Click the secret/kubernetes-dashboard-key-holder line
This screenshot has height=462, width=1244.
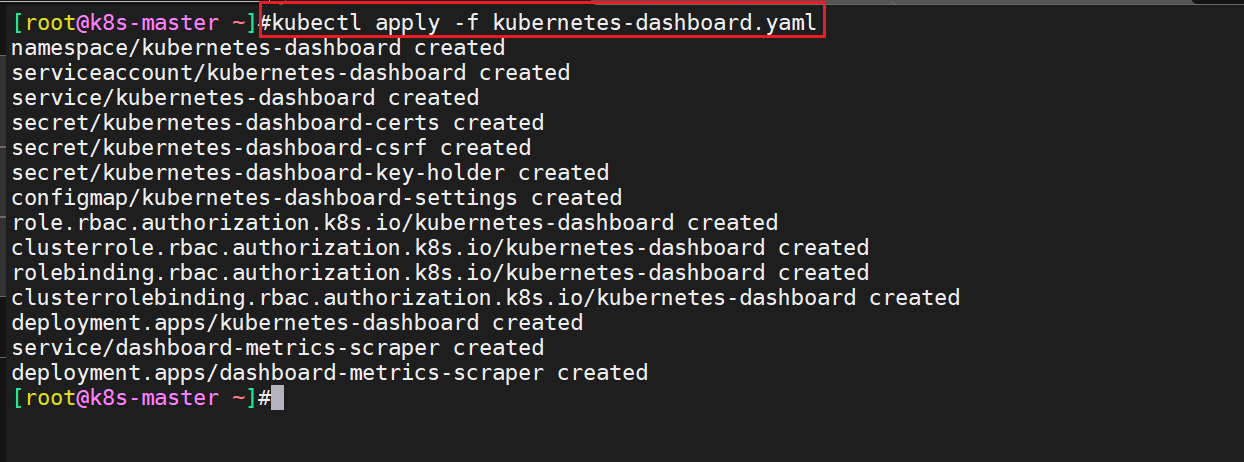310,172
